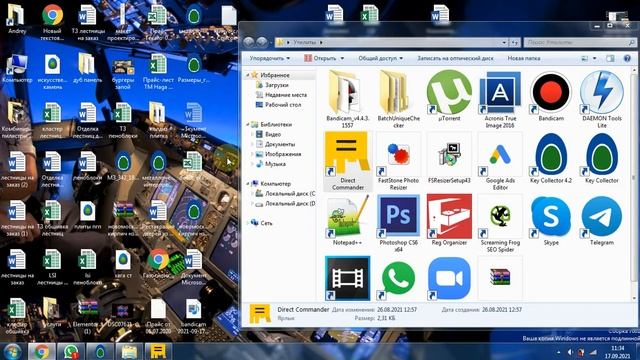Open the Google Ads Editor shortcut
The height and width of the screenshot is (360, 640).
pos(500,161)
